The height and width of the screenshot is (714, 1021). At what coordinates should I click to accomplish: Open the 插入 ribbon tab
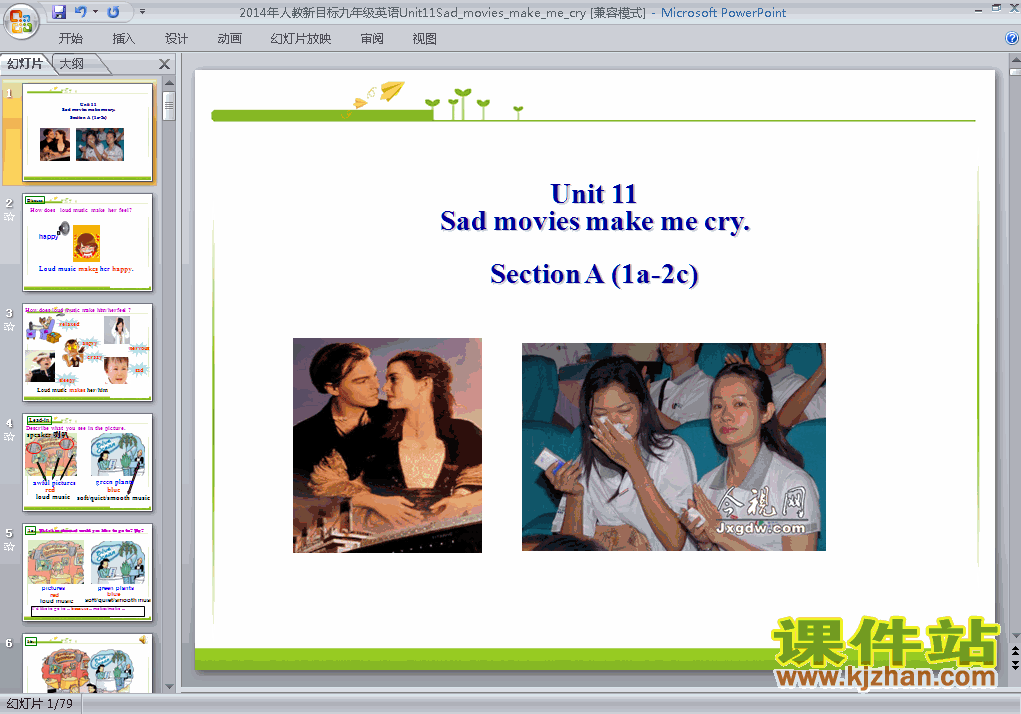[x=124, y=39]
